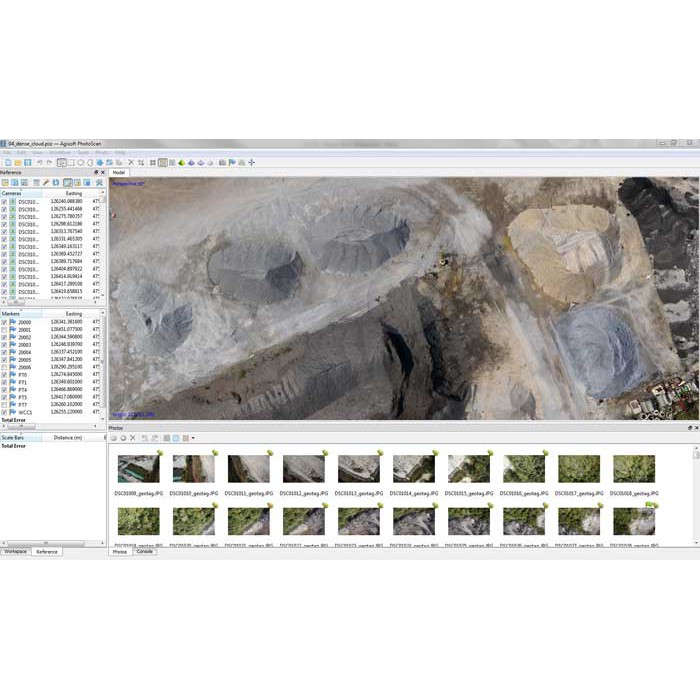Click the Easting column header in Cameras

[x=73, y=193]
